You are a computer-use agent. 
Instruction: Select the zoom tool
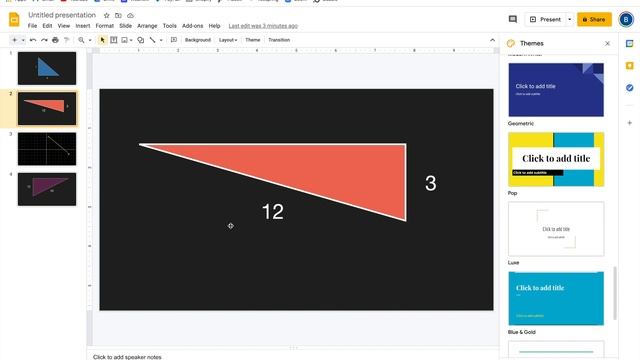(81, 40)
